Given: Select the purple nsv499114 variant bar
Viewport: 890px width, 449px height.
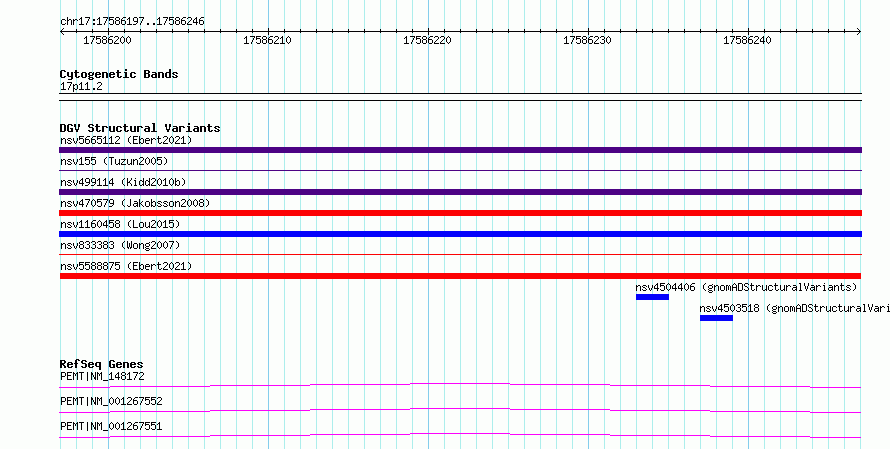Looking at the screenshot, I should pos(460,192).
